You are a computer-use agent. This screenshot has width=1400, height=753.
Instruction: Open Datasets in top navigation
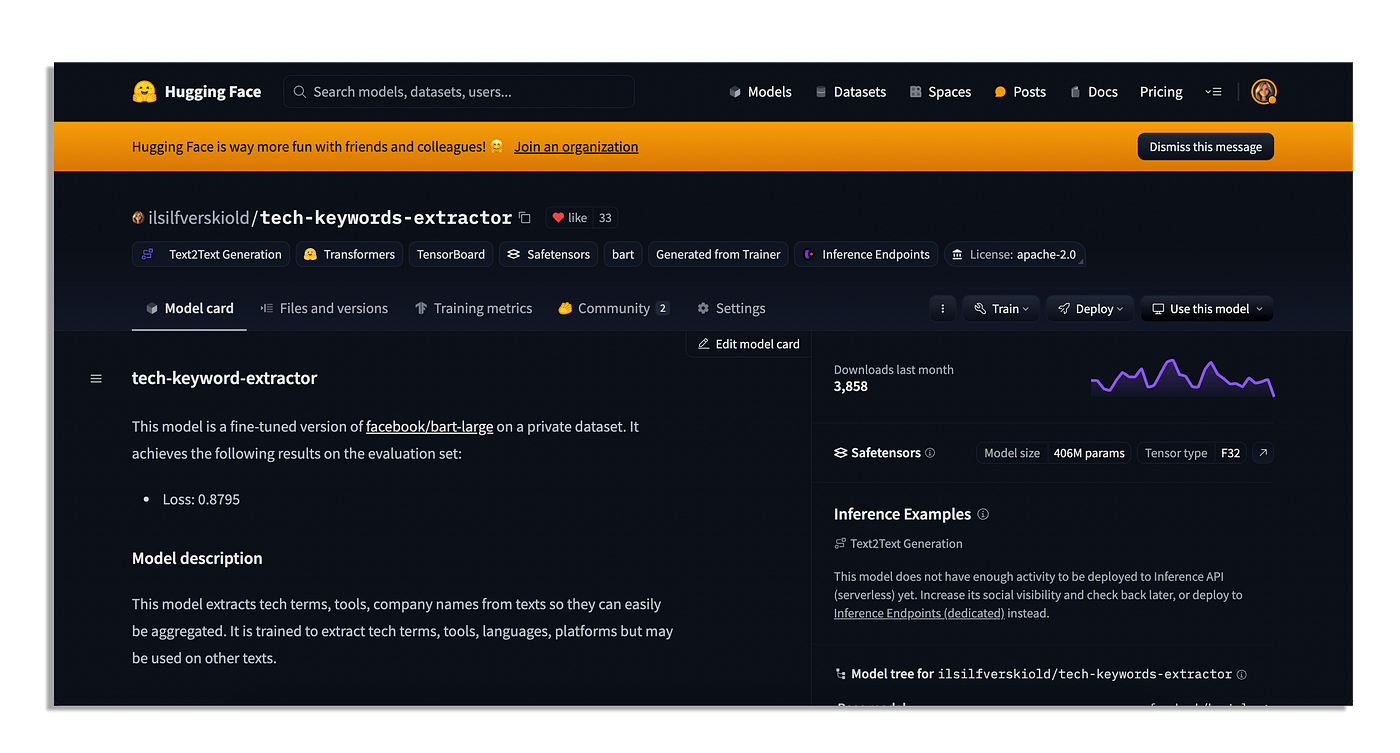click(850, 92)
